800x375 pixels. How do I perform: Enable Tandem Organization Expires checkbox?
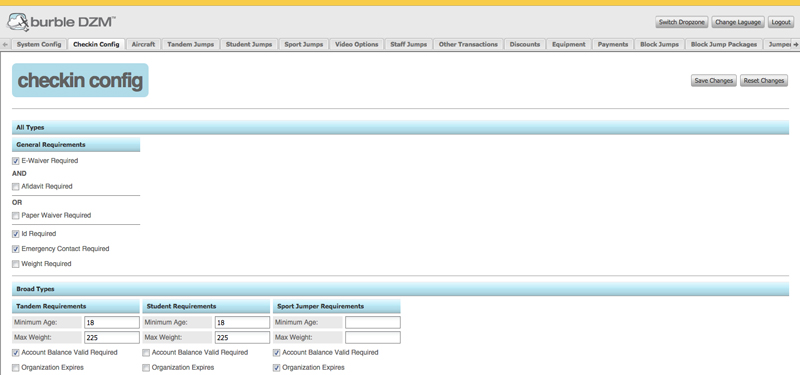click(x=16, y=368)
